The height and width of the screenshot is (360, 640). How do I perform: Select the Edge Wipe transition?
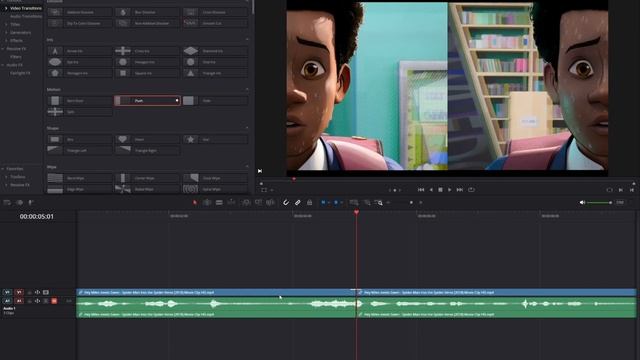tap(80, 189)
